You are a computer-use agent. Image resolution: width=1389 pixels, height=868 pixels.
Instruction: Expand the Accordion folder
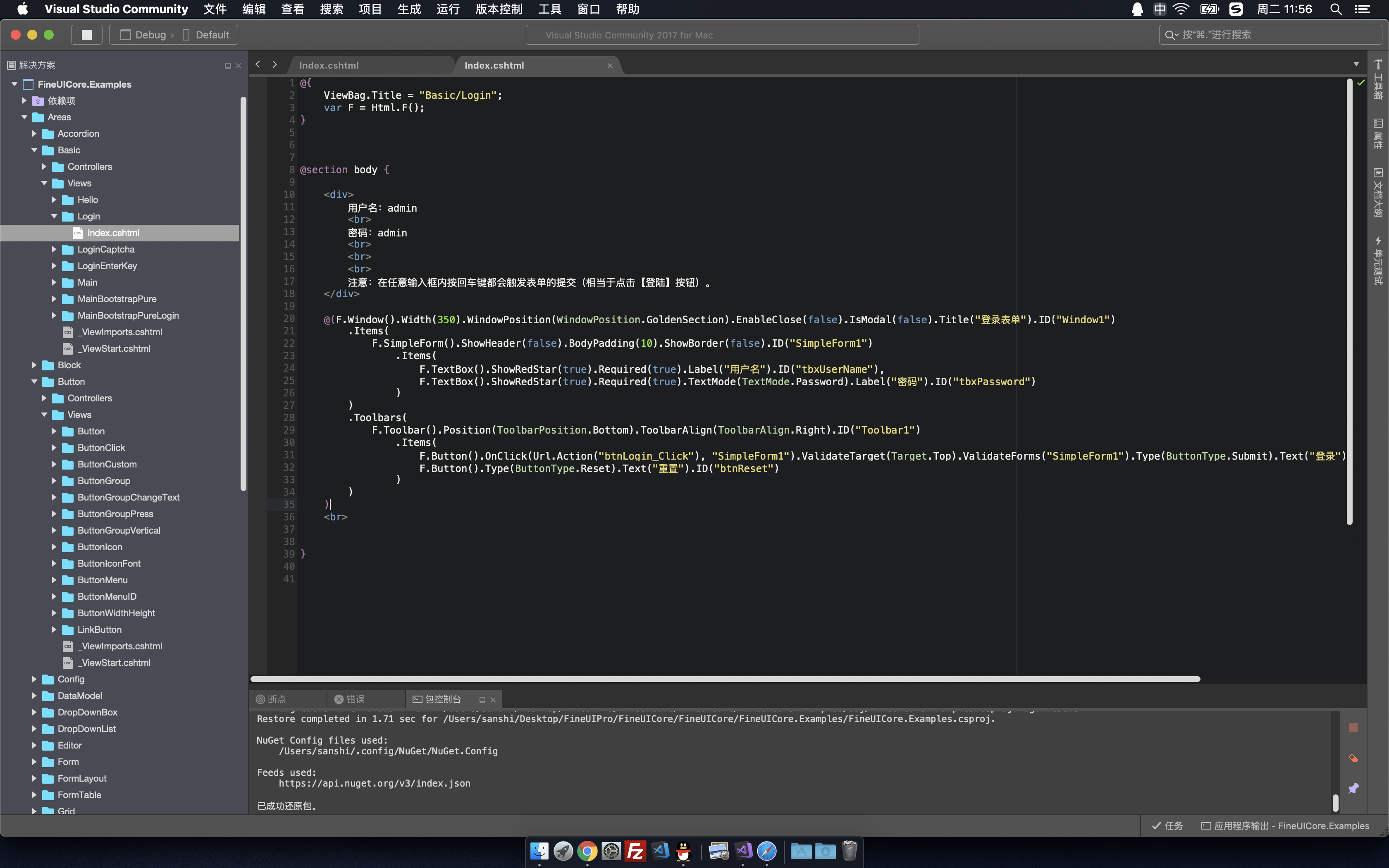tap(34, 134)
